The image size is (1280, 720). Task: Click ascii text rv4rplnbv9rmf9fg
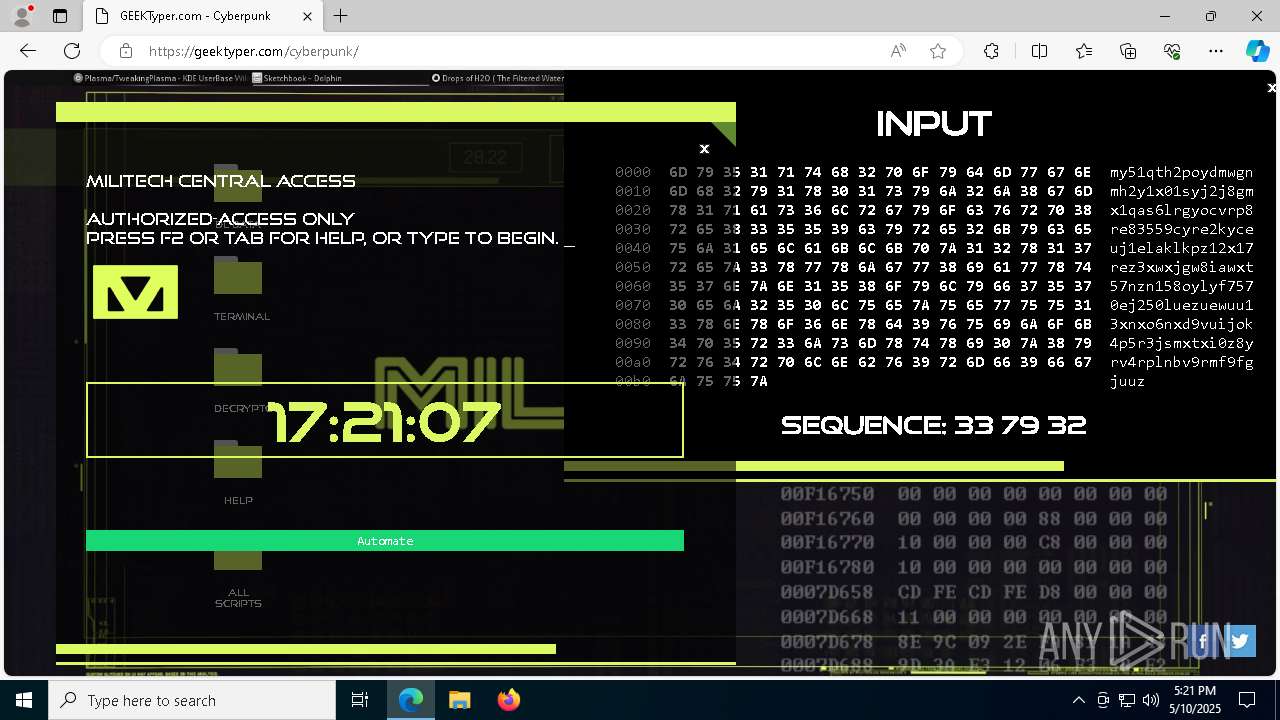1181,362
